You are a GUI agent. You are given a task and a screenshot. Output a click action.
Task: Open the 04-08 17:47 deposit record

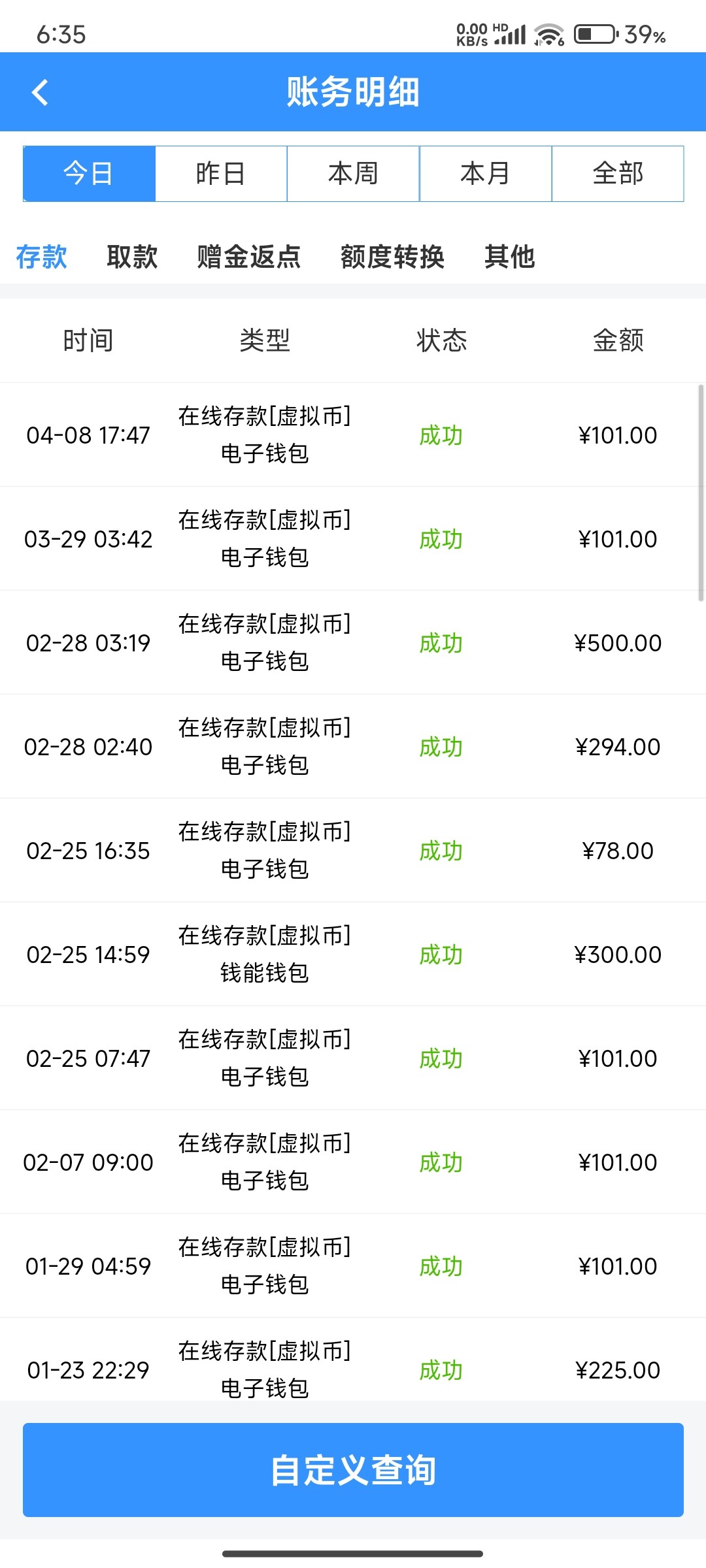point(353,435)
